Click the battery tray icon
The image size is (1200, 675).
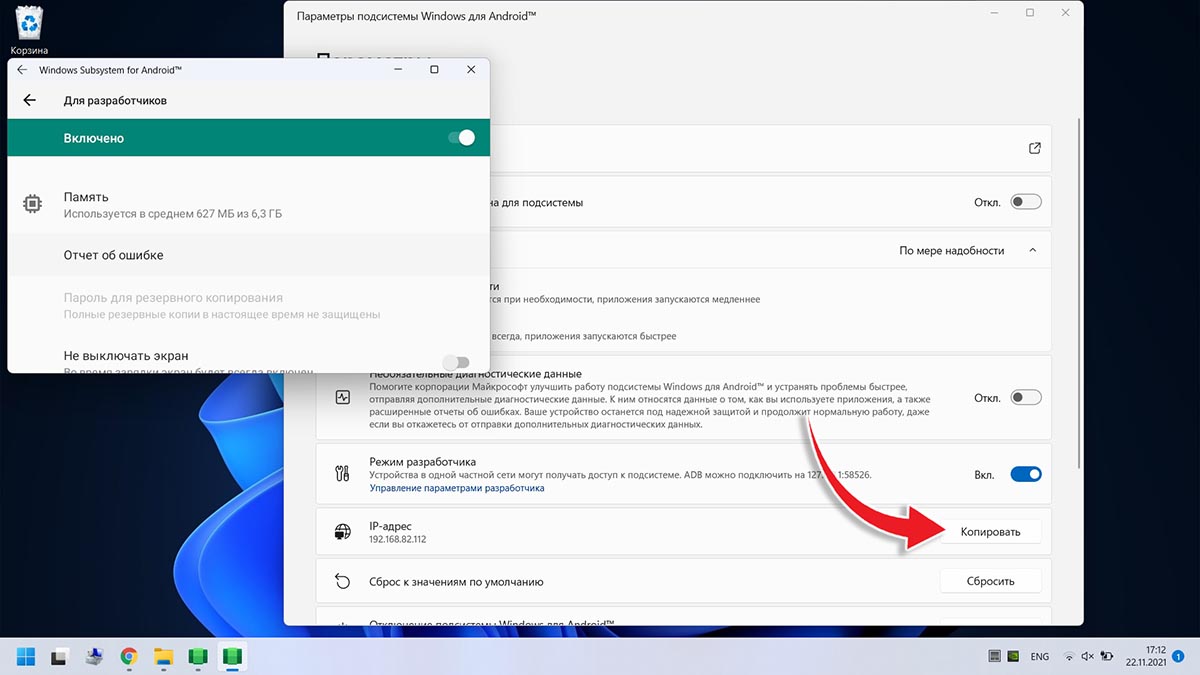(1106, 657)
